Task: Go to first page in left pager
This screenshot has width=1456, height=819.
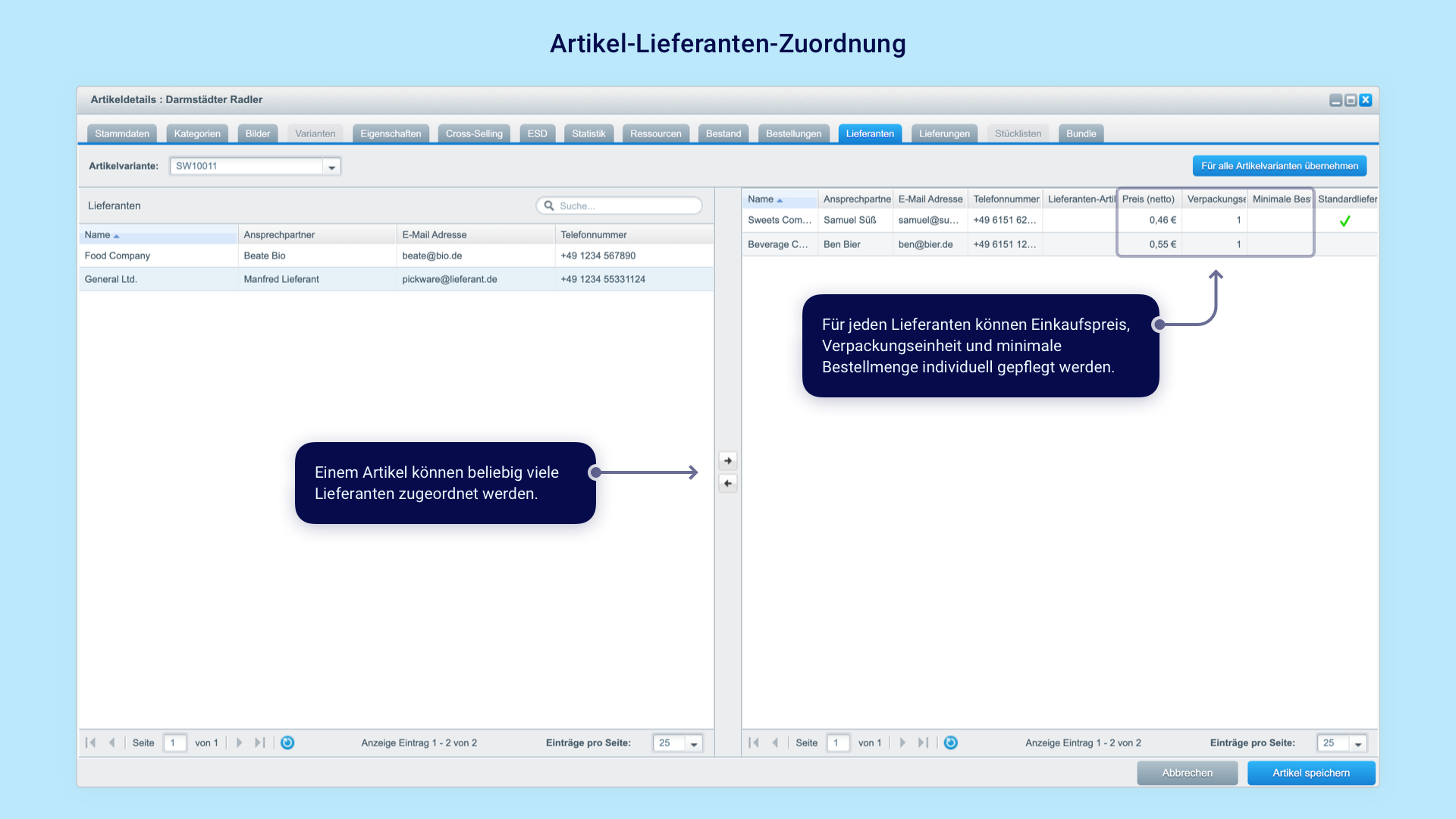Action: [x=91, y=743]
